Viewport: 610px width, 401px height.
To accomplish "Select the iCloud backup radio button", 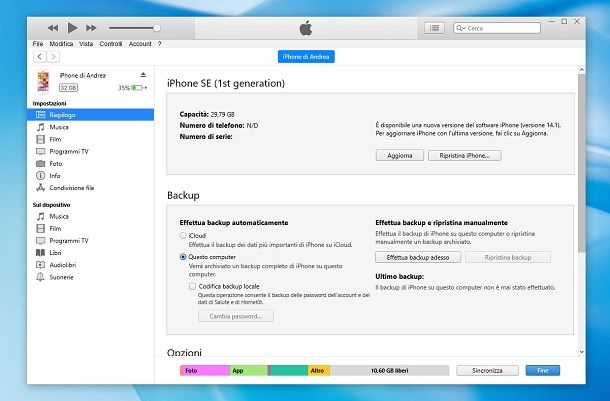I will [x=183, y=236].
